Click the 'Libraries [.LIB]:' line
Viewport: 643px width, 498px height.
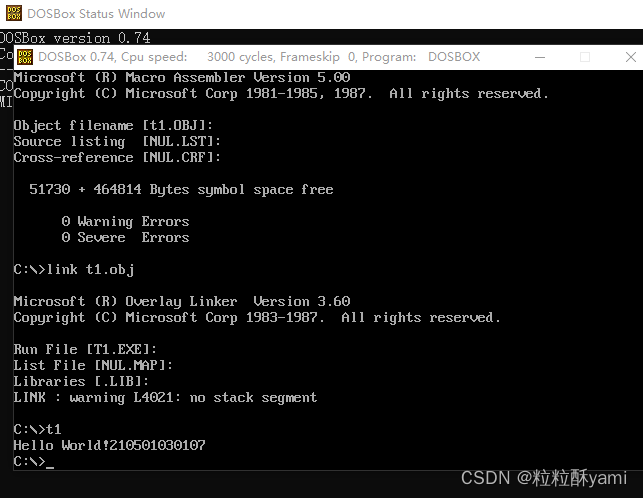[x=81, y=381]
